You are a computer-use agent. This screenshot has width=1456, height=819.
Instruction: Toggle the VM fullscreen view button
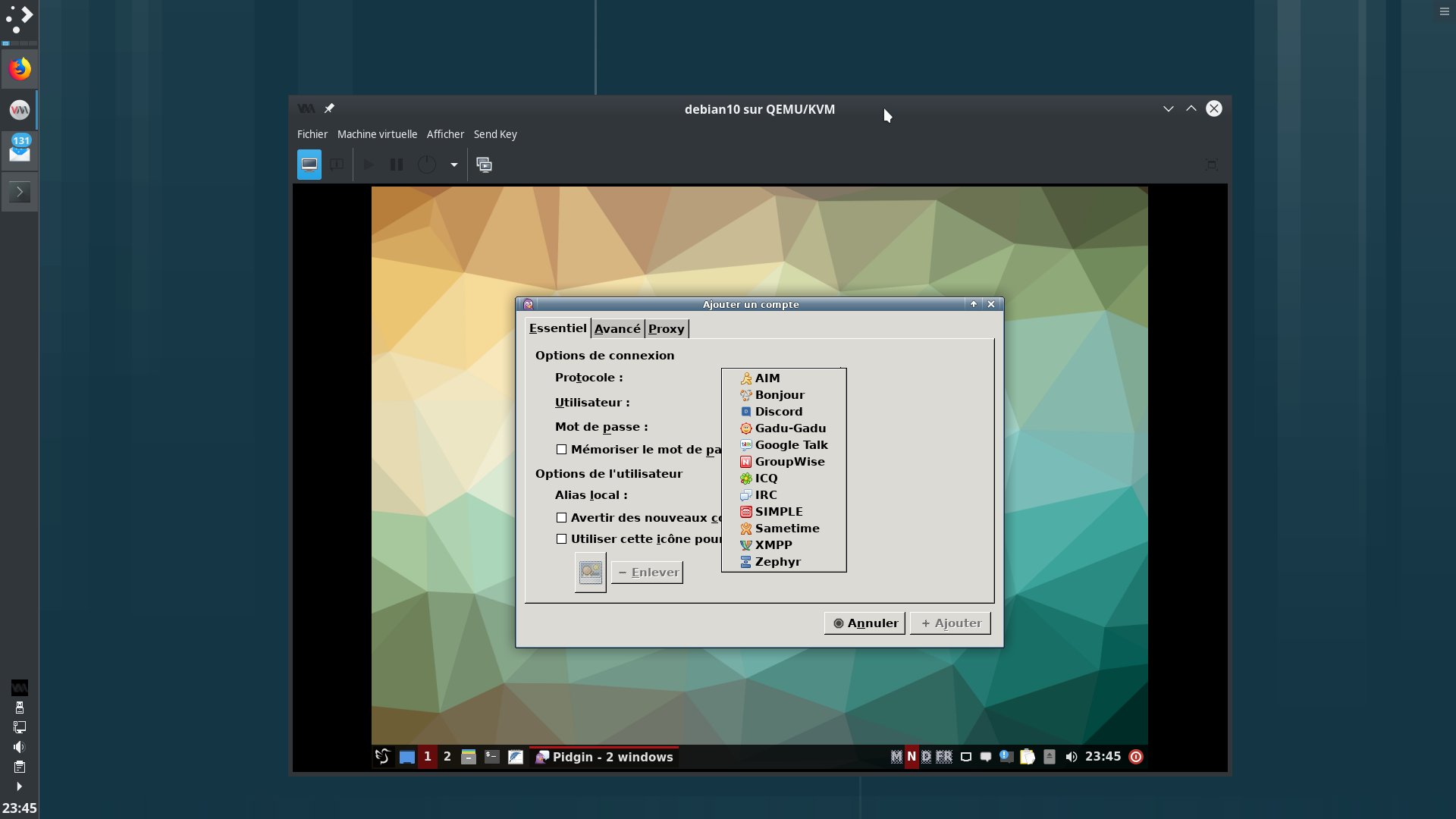1212,165
